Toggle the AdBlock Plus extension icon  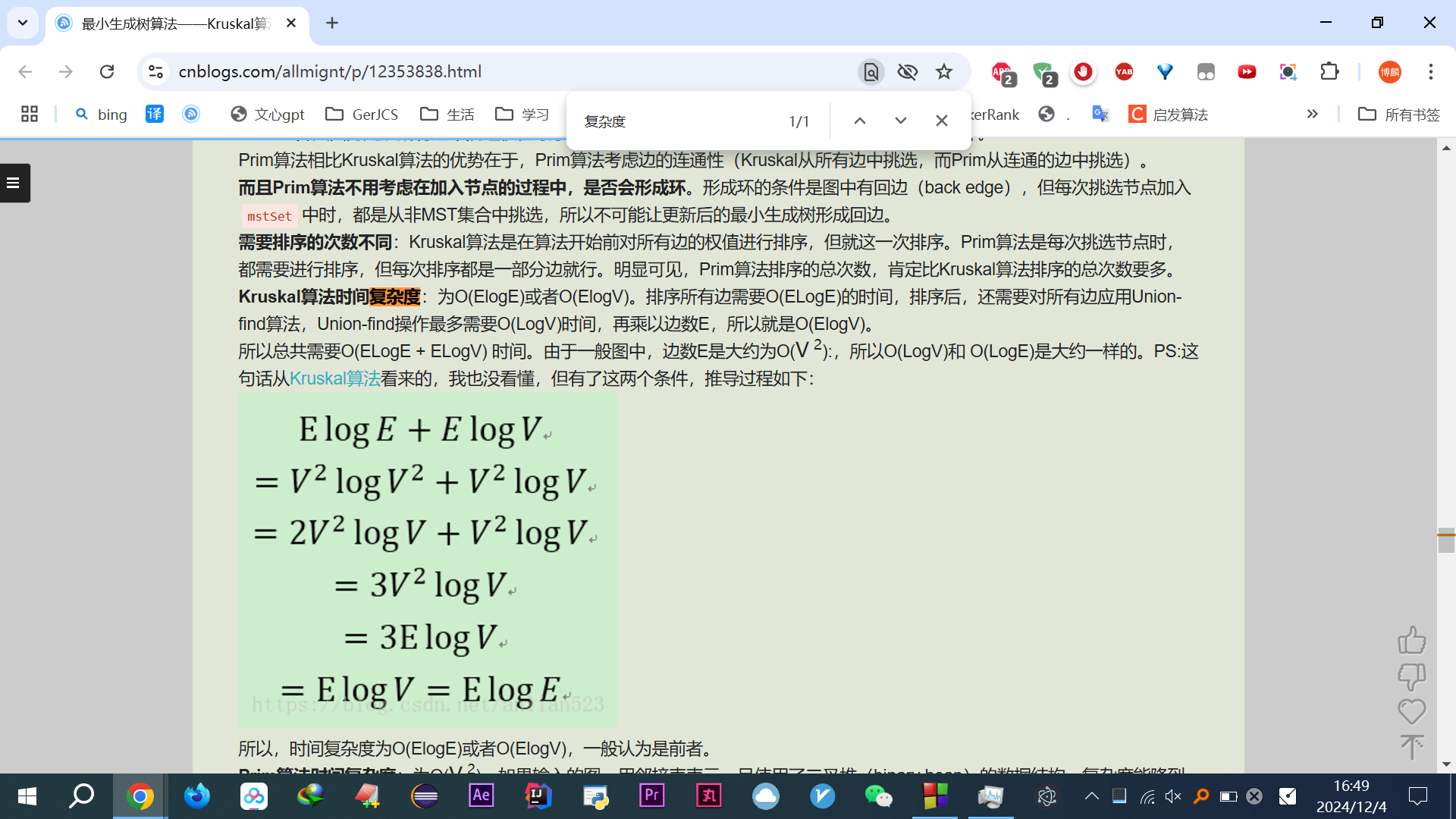(x=1003, y=73)
